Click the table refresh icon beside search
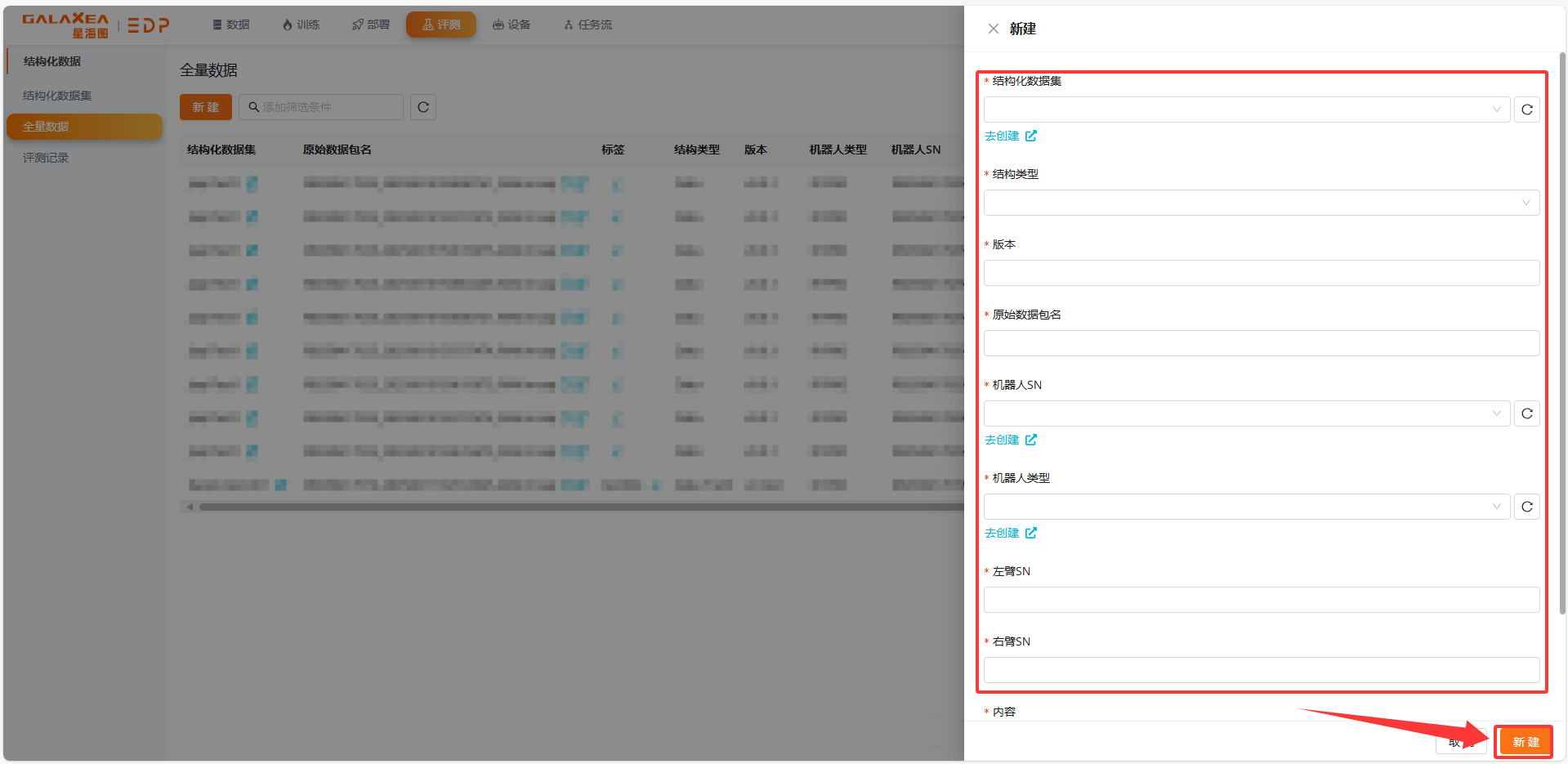1568x764 pixels. [x=422, y=107]
